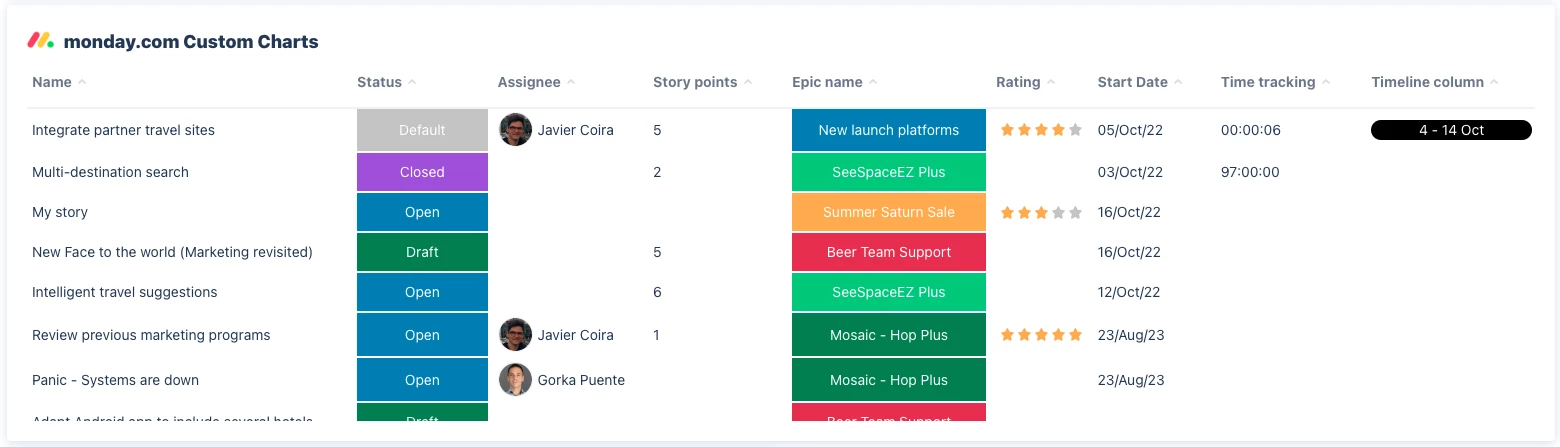Click the monday.com logo icon

(x=40, y=41)
